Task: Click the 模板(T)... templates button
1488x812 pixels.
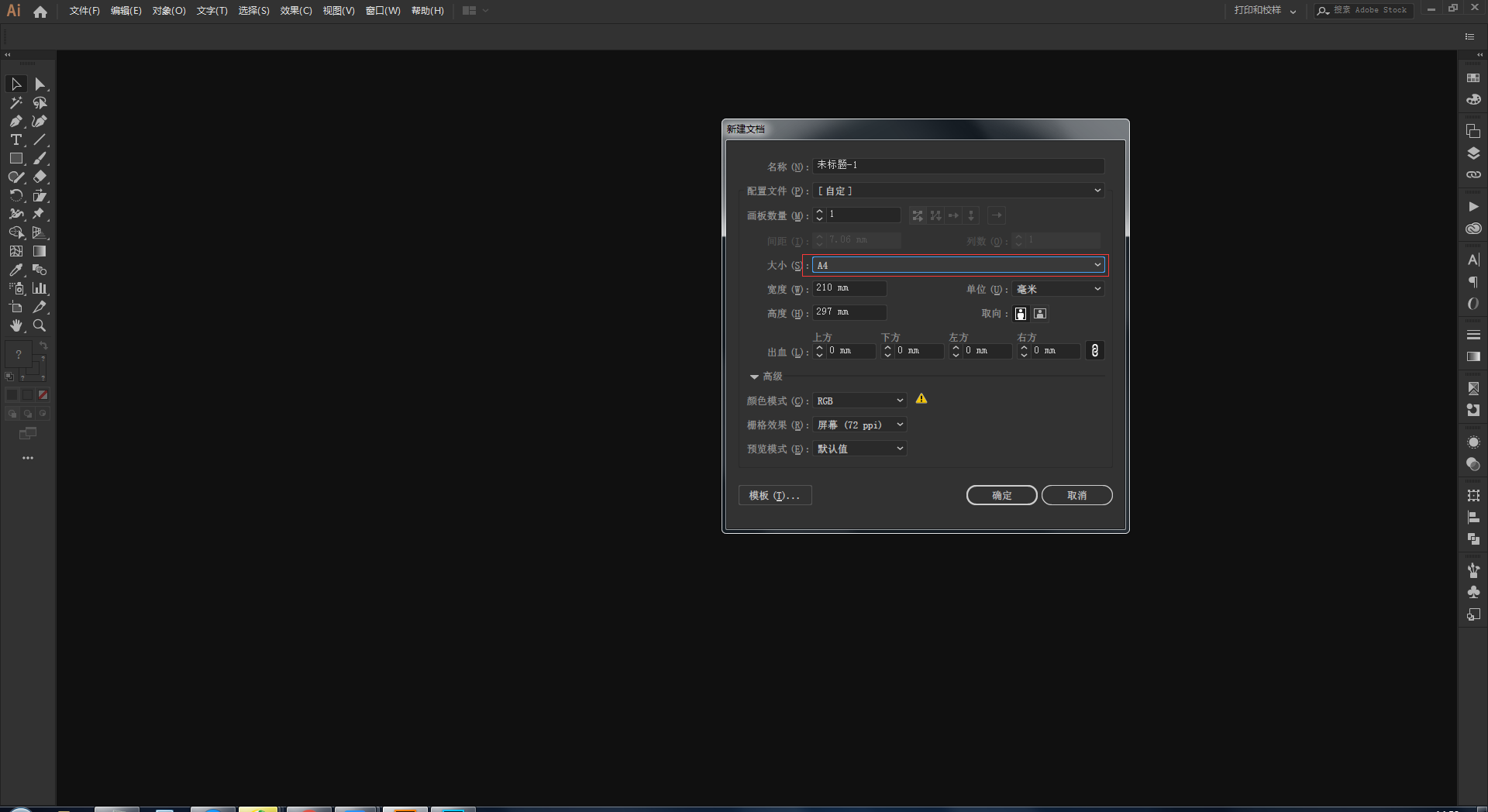Action: 775,495
